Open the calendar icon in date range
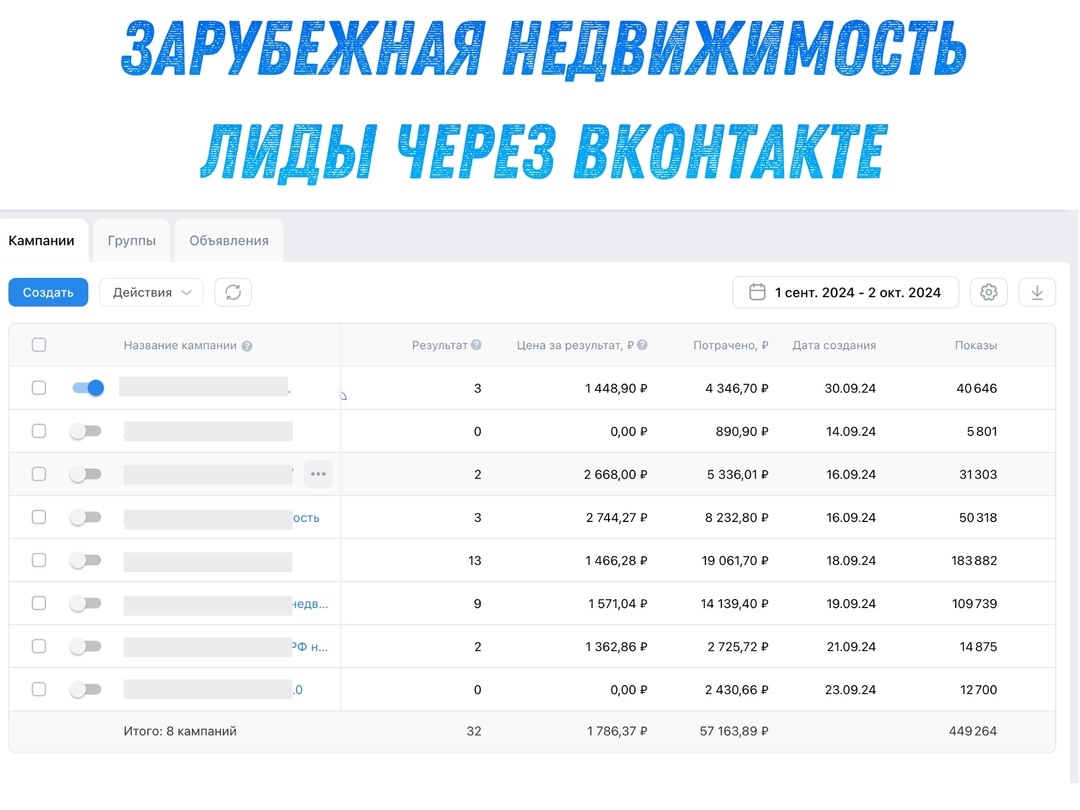This screenshot has width=1080, height=810. click(757, 292)
